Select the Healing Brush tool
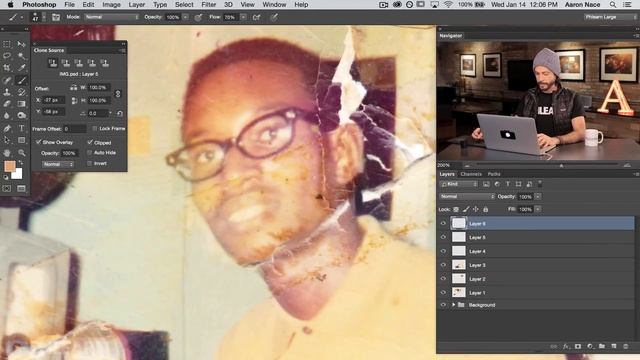This screenshot has height=360, width=640. (x=7, y=80)
